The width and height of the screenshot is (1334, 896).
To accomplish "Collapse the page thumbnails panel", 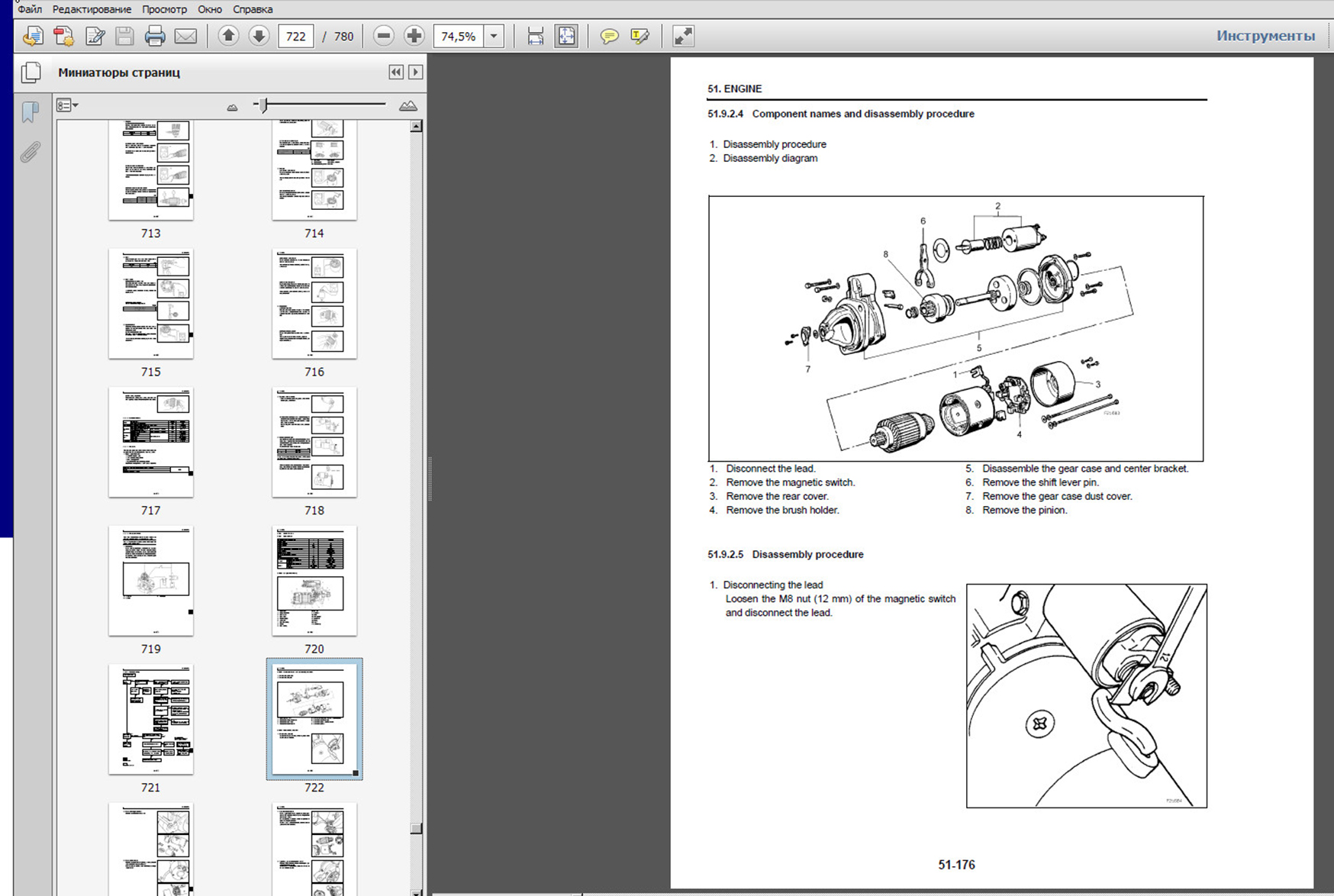I will tap(395, 72).
